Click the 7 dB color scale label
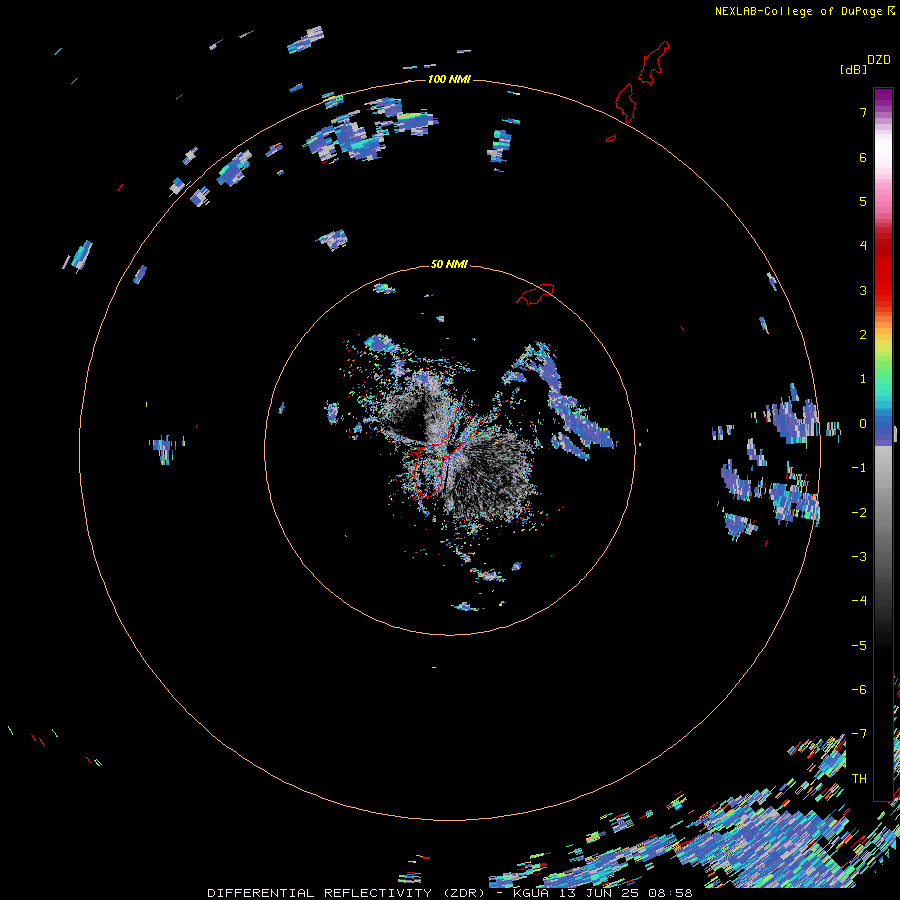Screen dimensions: 900x900 pyautogui.click(x=863, y=112)
